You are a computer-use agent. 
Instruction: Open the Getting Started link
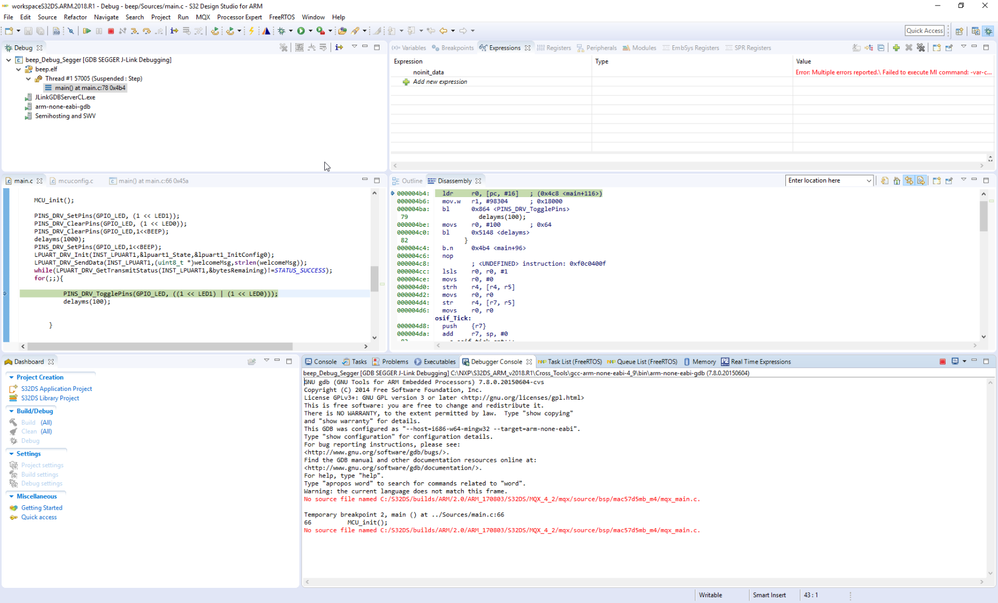tap(42, 508)
